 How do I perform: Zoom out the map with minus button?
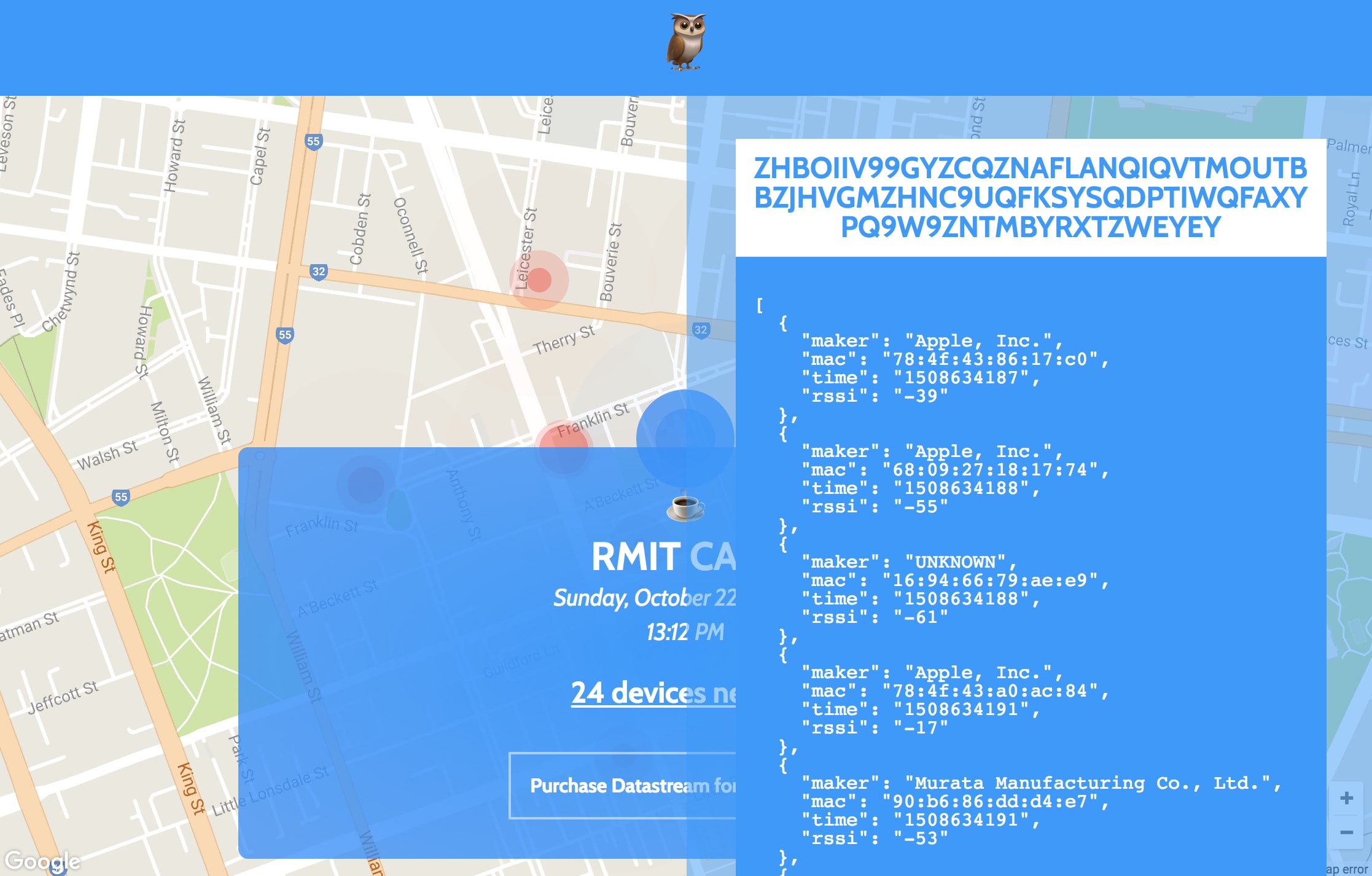point(1347,832)
